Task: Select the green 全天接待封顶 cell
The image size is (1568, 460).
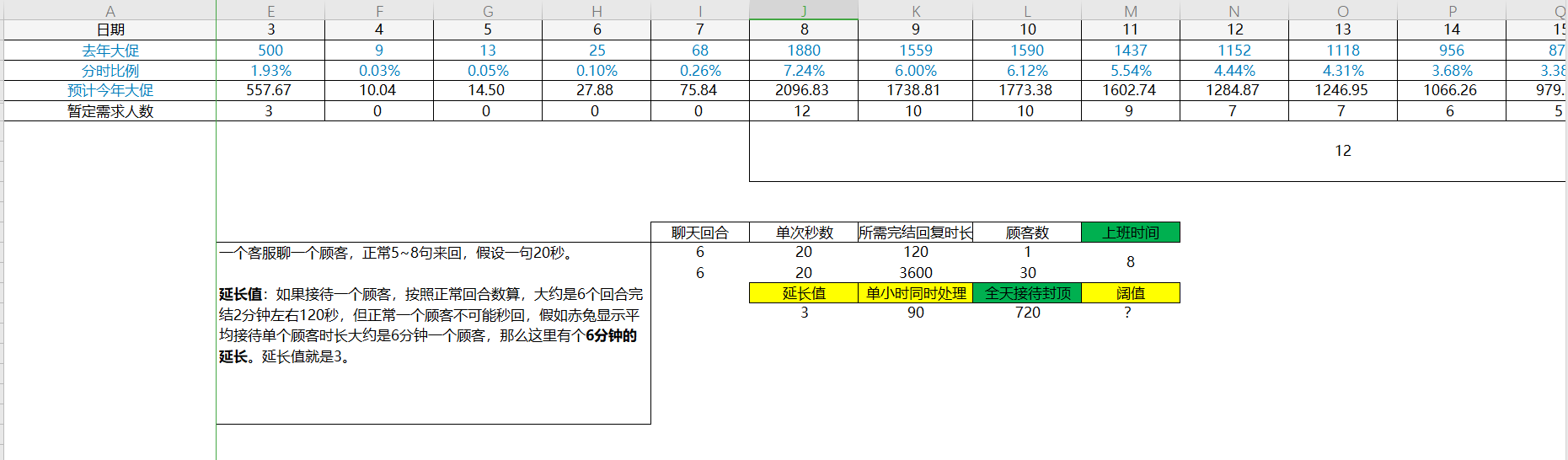Action: (1027, 293)
